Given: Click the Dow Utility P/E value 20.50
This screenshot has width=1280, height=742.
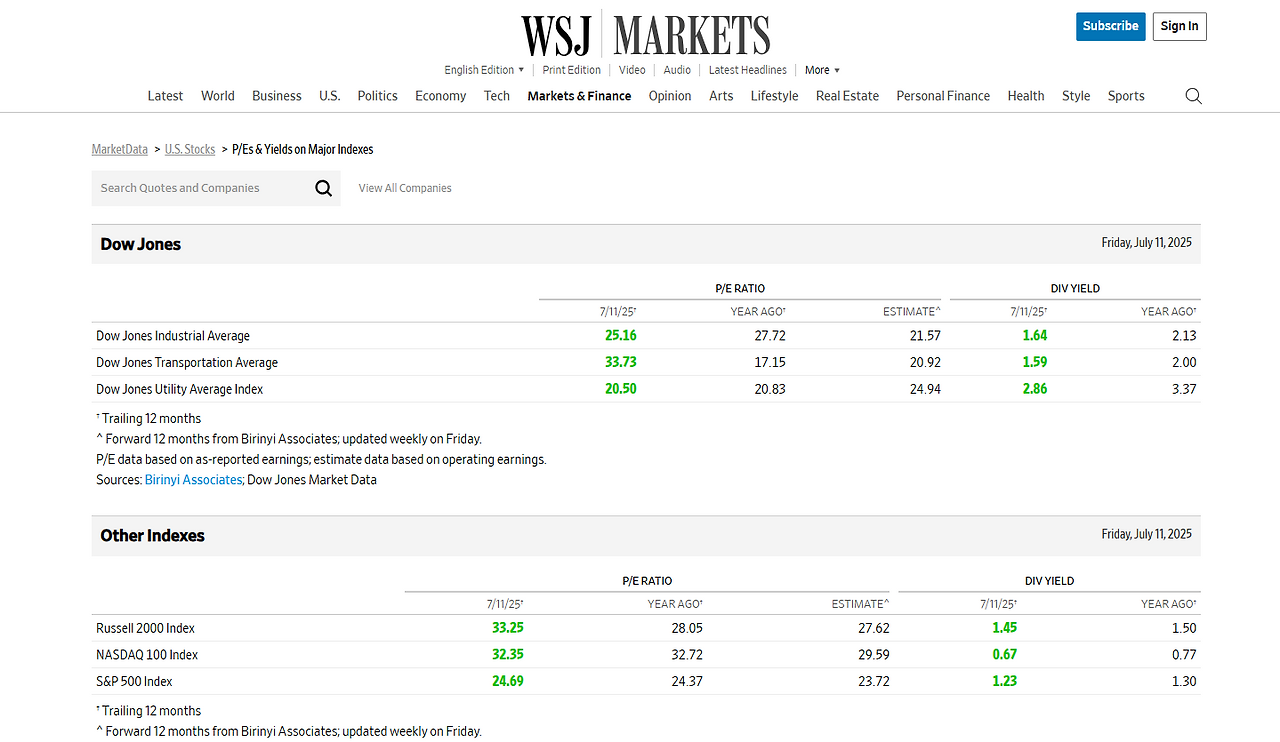Looking at the screenshot, I should coord(621,389).
